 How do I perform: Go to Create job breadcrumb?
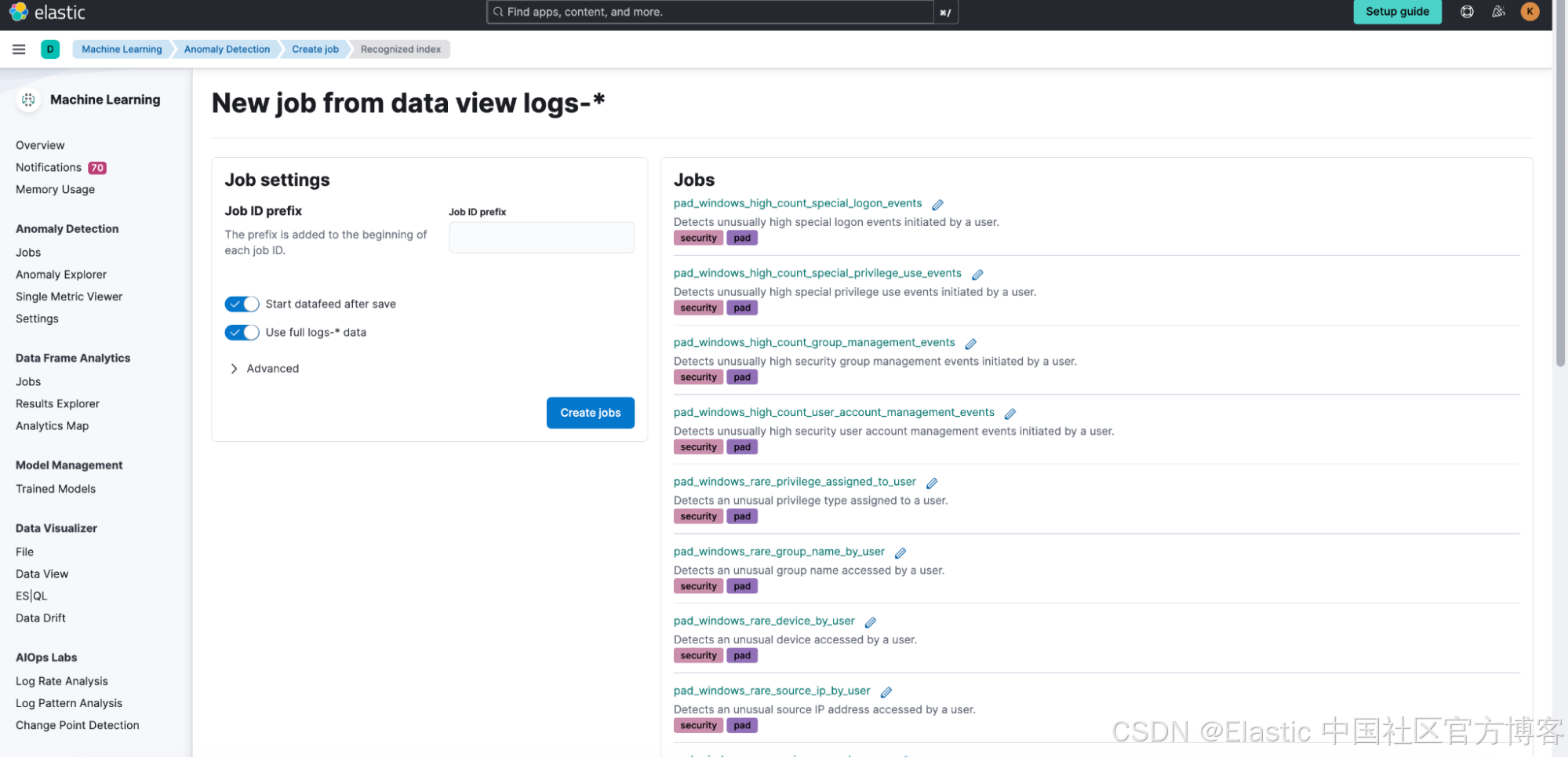point(315,49)
